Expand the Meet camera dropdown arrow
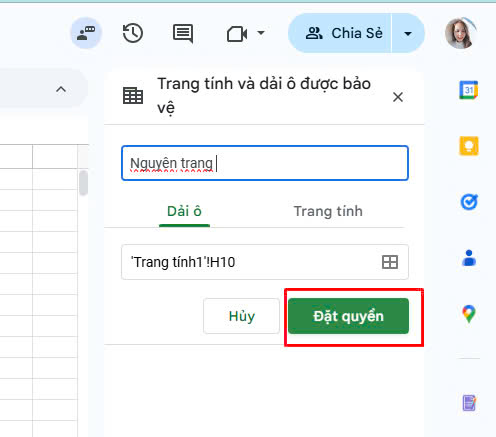The width and height of the screenshot is (496, 437). pyautogui.click(x=261, y=33)
